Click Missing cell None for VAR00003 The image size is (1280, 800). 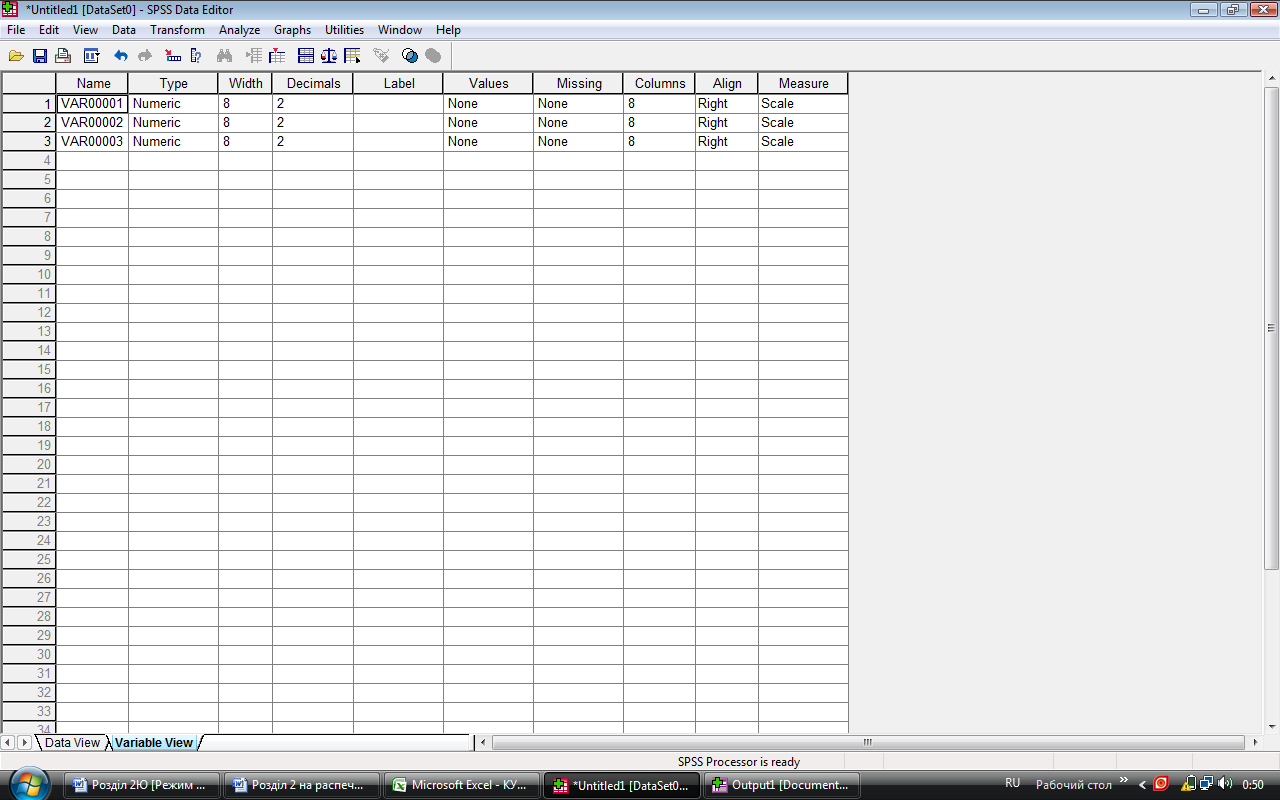coord(578,141)
